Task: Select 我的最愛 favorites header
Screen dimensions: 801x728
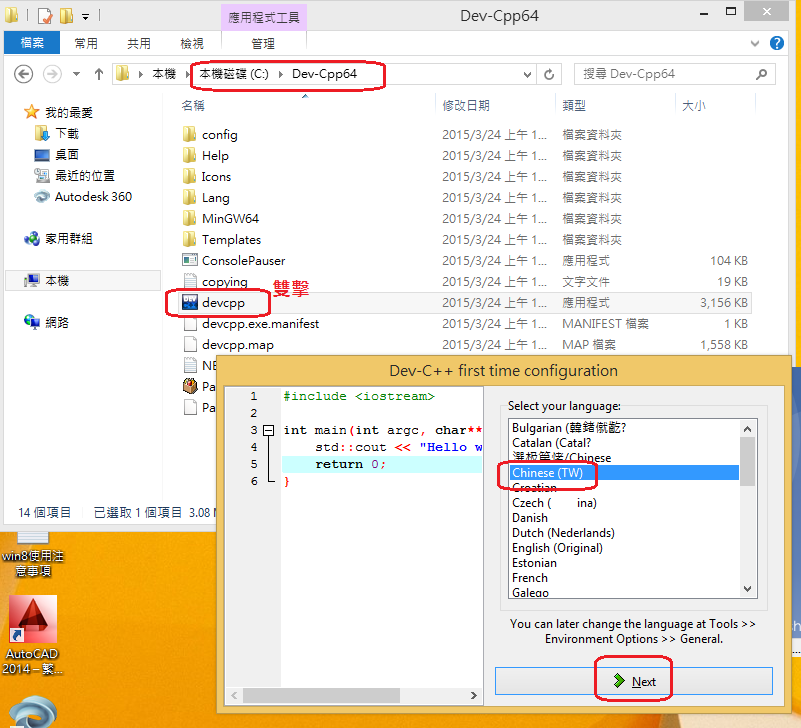Action: coord(58,112)
